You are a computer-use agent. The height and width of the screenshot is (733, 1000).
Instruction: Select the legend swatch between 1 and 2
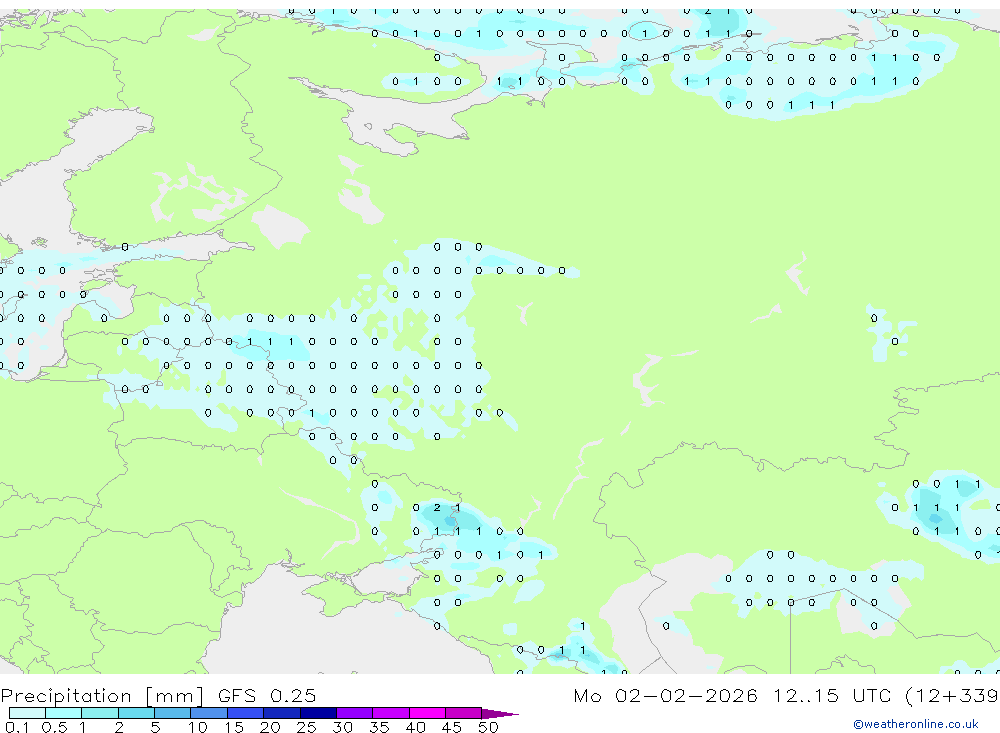click(x=100, y=713)
